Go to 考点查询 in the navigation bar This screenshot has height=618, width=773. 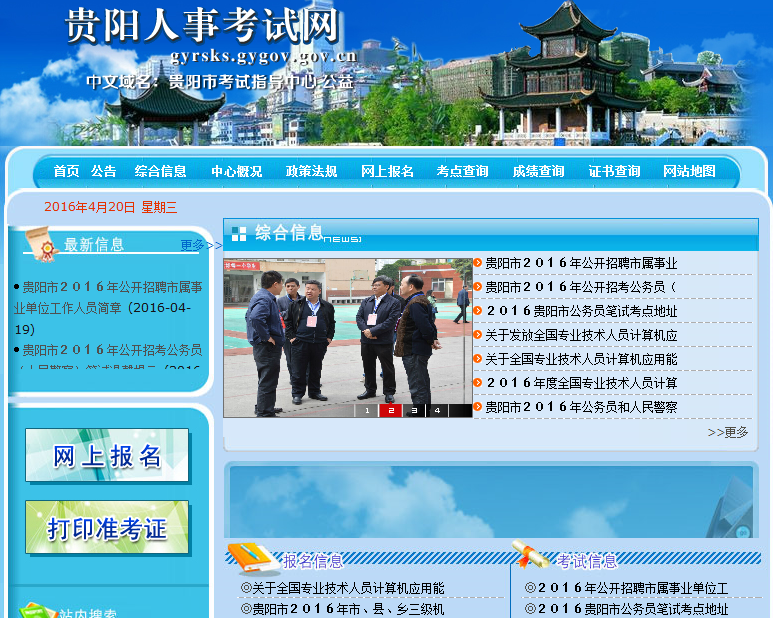pos(462,171)
